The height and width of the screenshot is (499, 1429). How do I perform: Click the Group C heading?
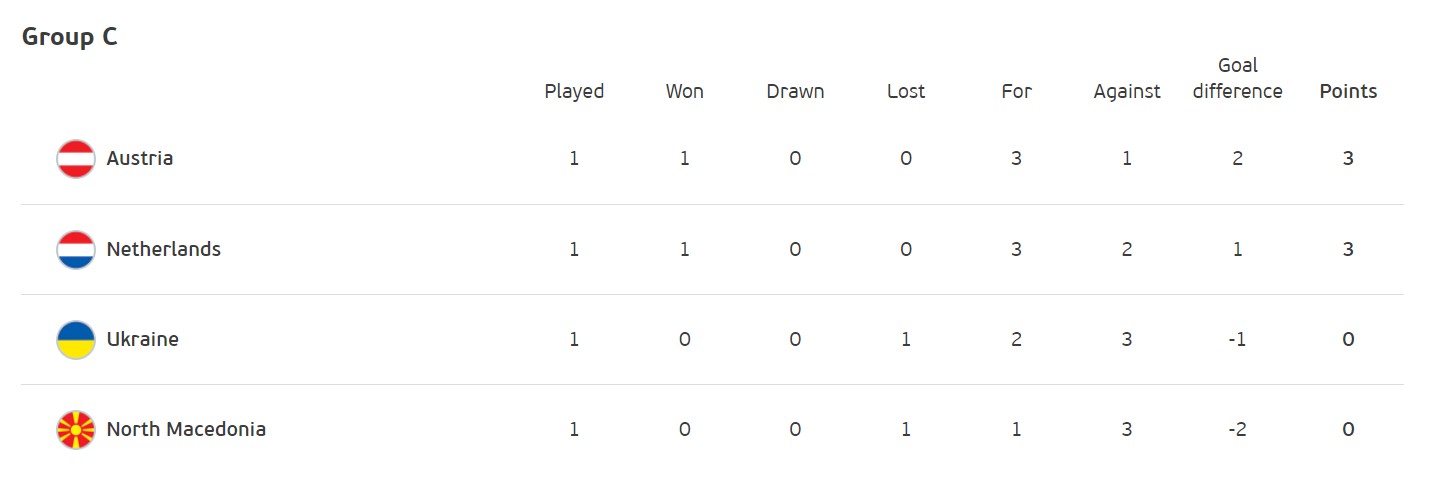point(70,37)
